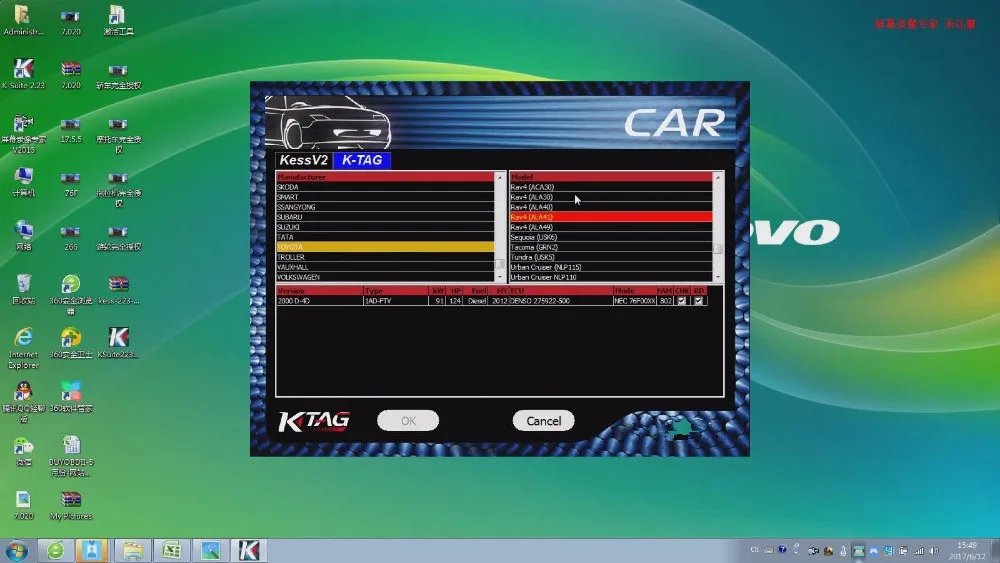Image resolution: width=1000 pixels, height=563 pixels.
Task: Switch to the K-TAG tab
Action: tap(362, 160)
